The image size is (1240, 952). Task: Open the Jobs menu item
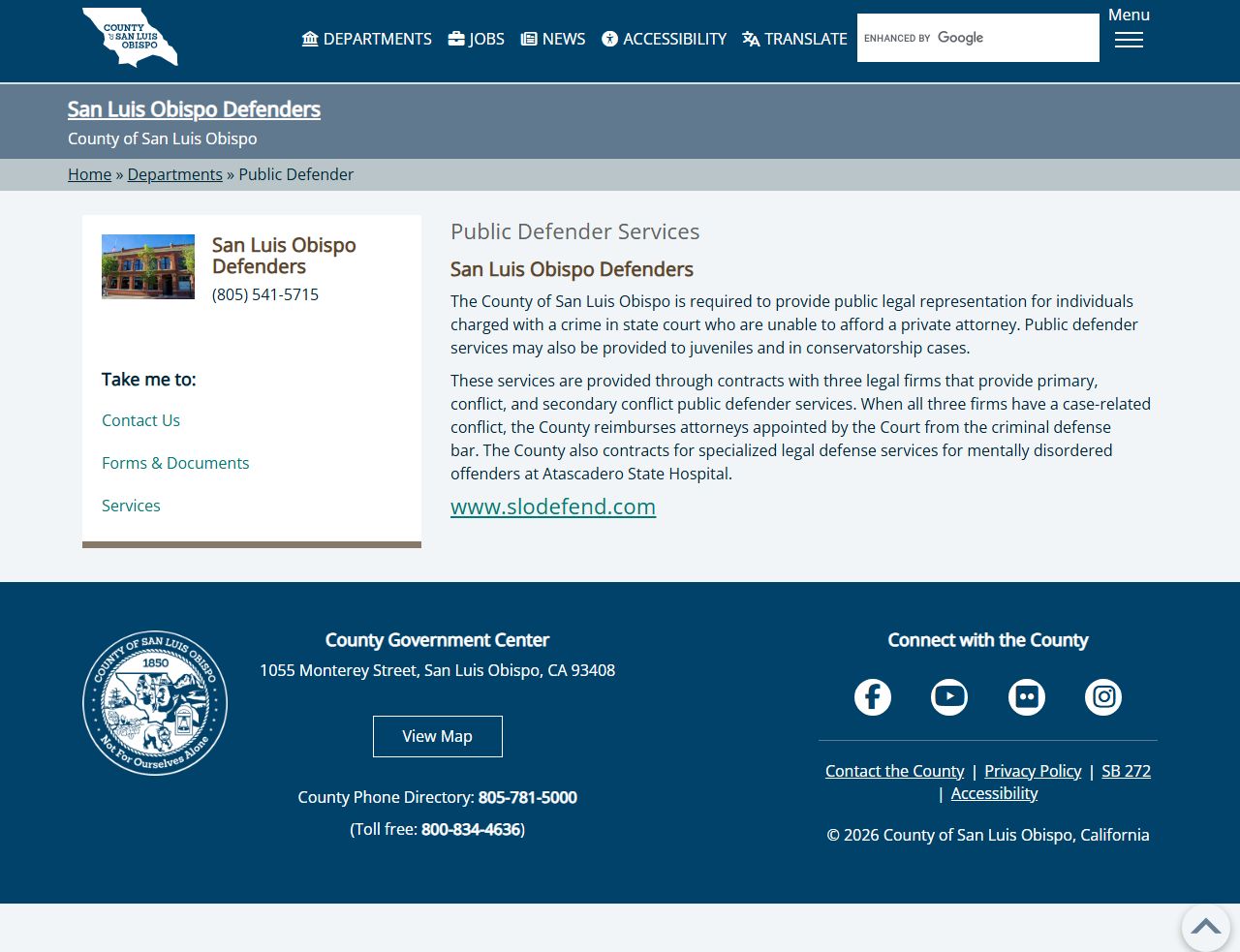click(x=477, y=39)
